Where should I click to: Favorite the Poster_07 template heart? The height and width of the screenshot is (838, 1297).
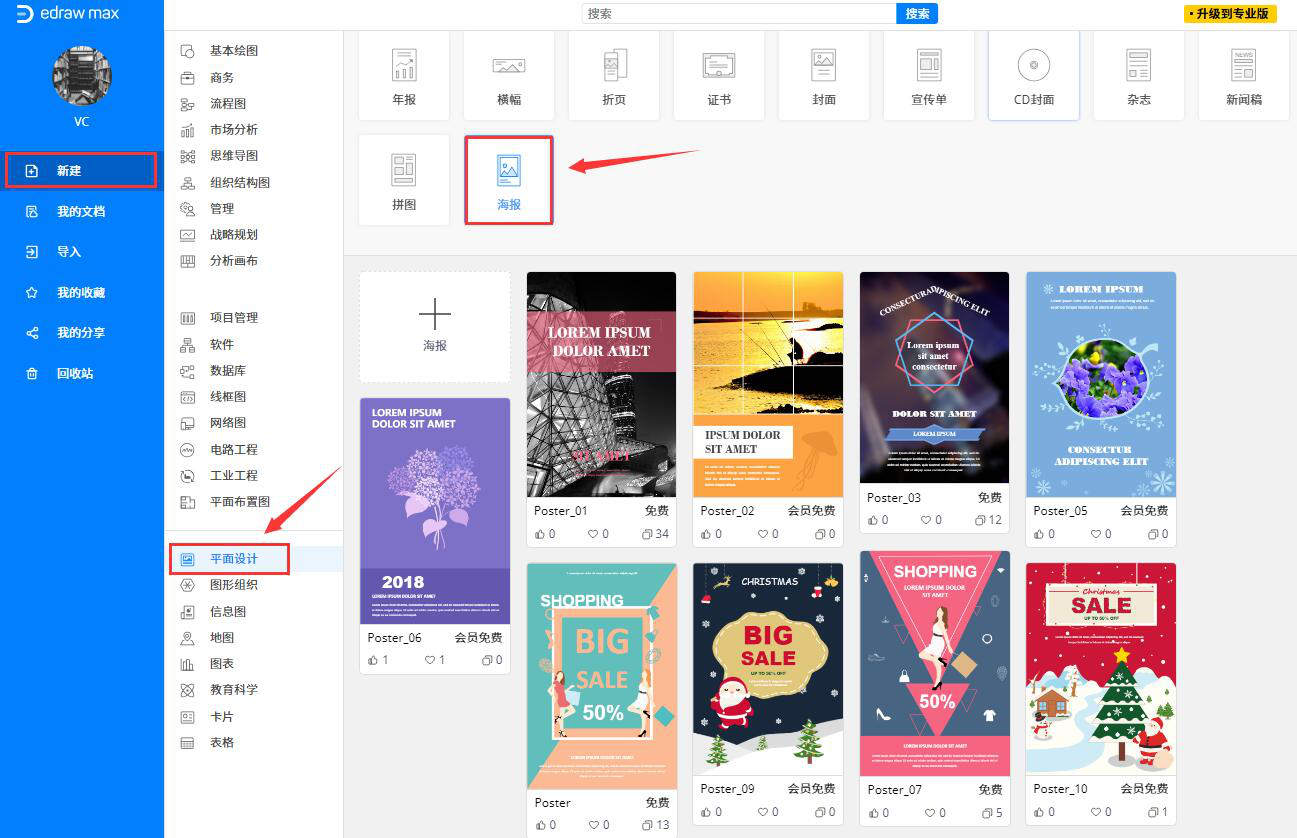pos(929,813)
